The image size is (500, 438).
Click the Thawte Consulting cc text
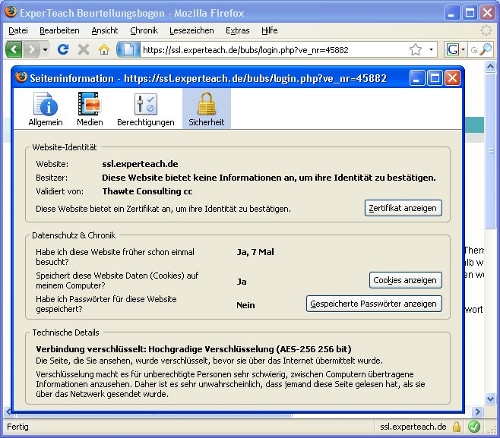pos(147,191)
